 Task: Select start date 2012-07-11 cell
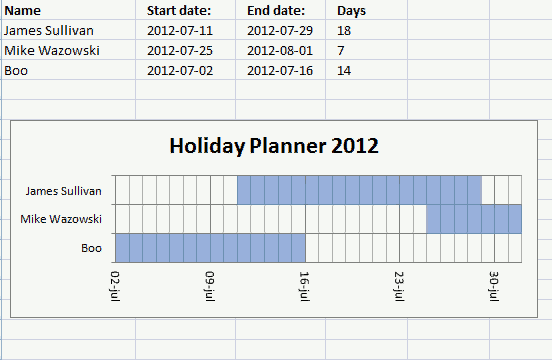coord(186,30)
